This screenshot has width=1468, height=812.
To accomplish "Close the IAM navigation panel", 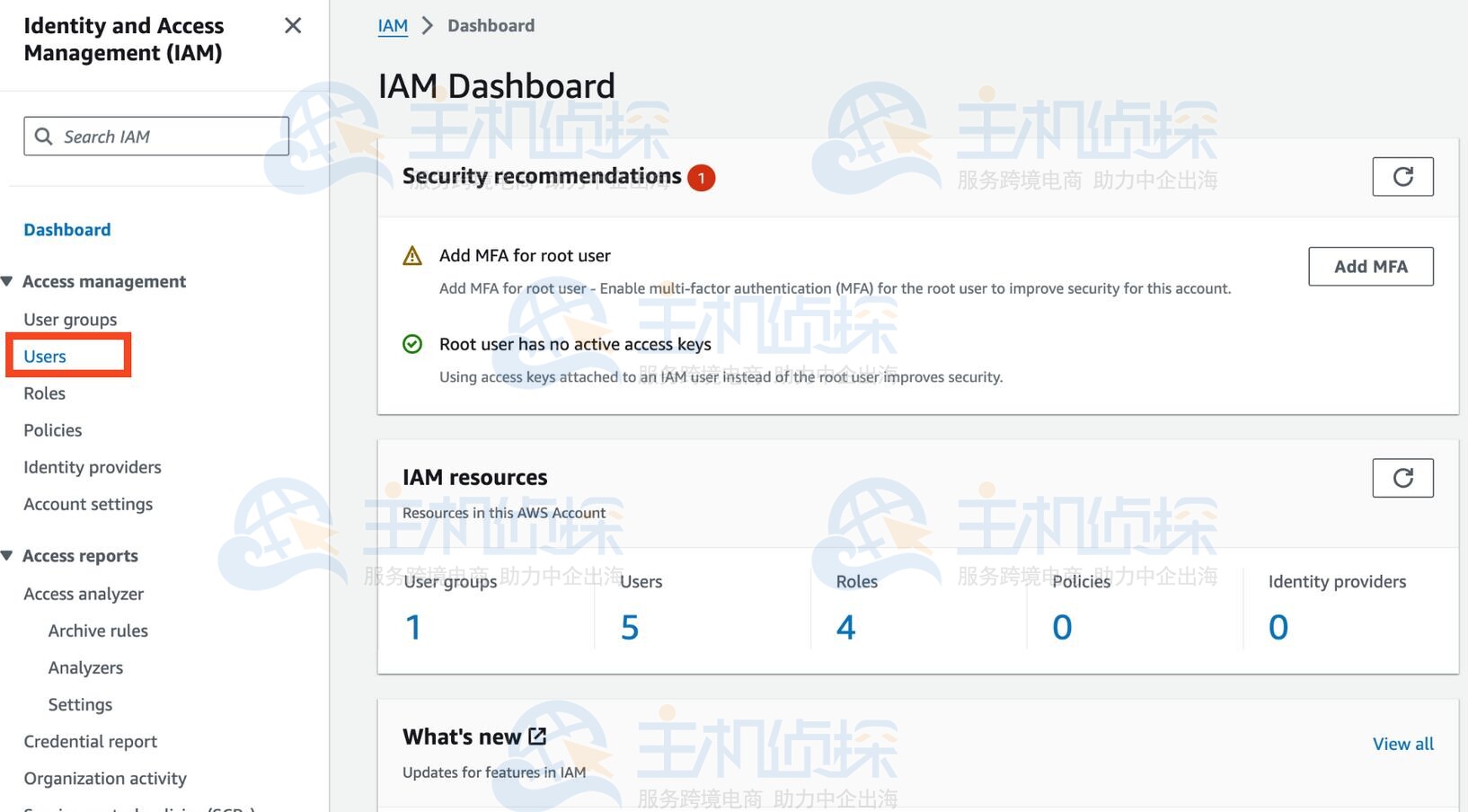I will click(x=292, y=25).
